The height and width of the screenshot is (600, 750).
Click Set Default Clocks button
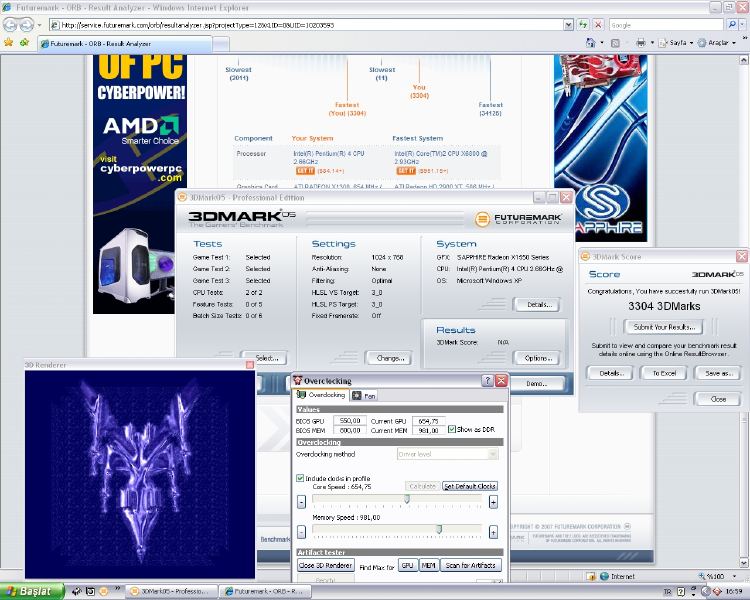470,486
